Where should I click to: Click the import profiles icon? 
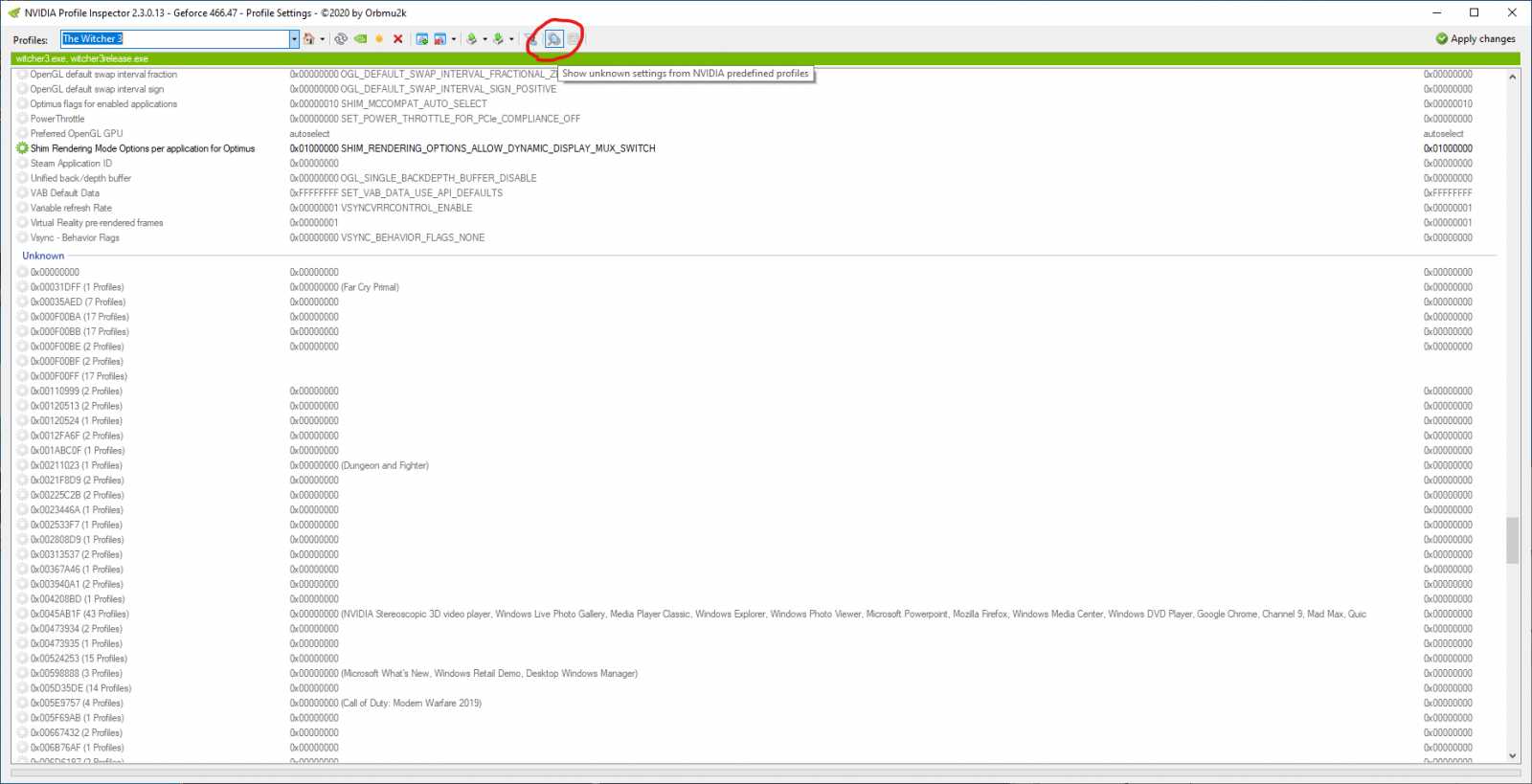[x=498, y=39]
